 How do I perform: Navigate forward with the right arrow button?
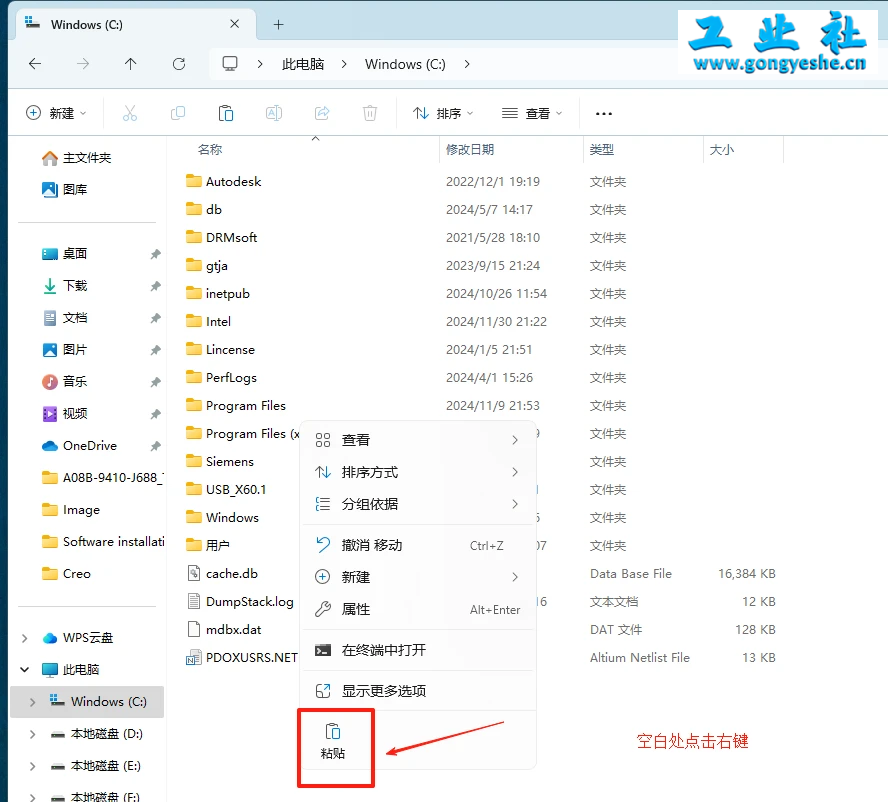(x=83, y=64)
